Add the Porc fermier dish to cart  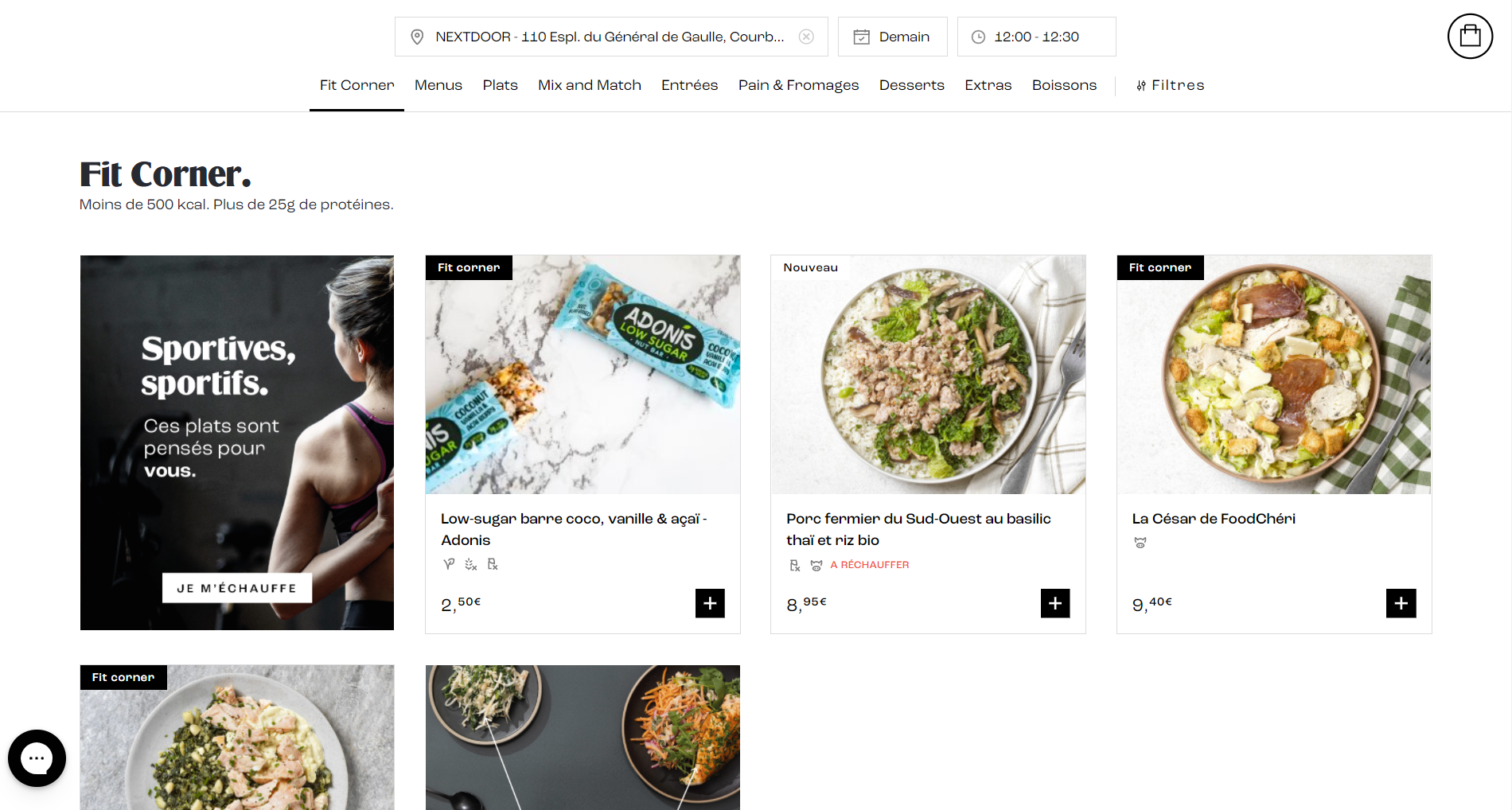pyautogui.click(x=1054, y=603)
